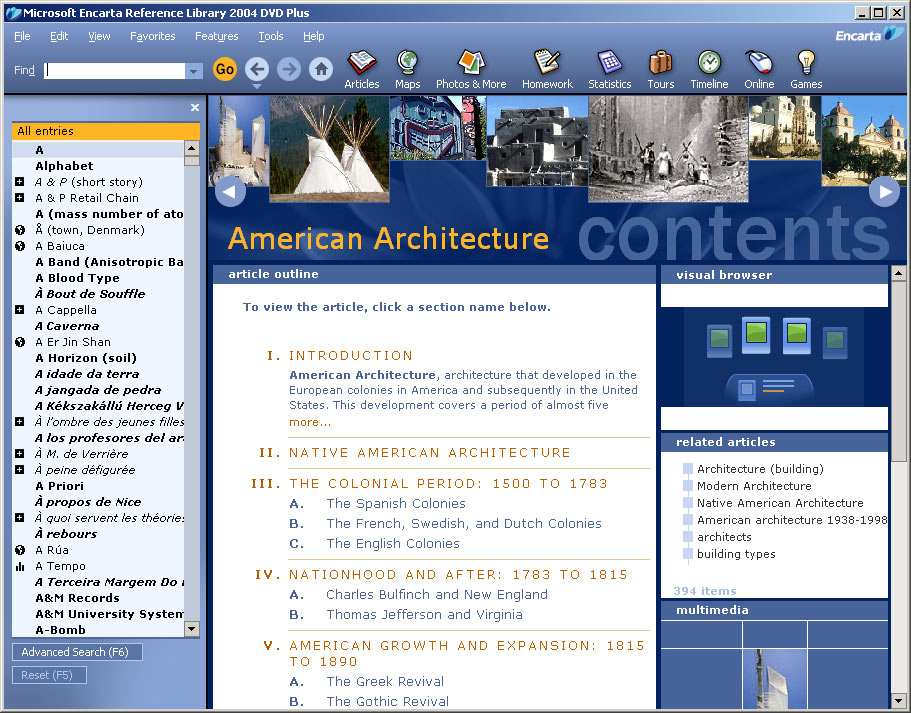Open the back history dropdown triangle

click(x=257, y=87)
